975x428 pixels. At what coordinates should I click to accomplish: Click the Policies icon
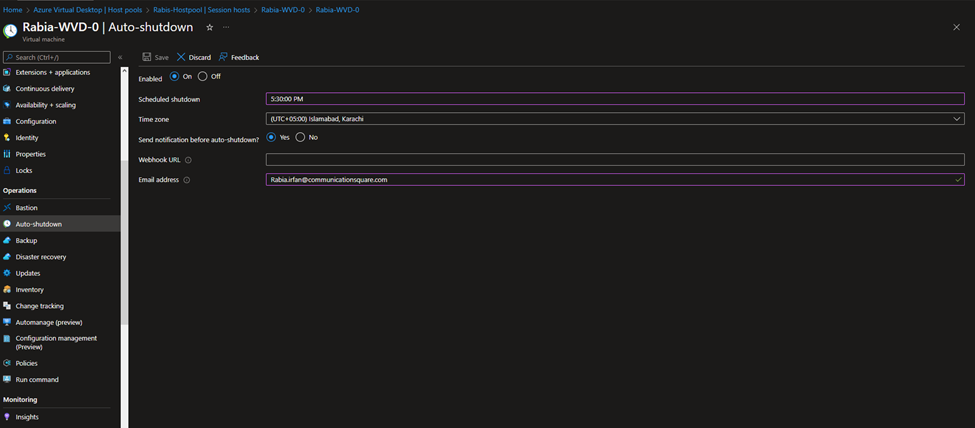click(7, 363)
